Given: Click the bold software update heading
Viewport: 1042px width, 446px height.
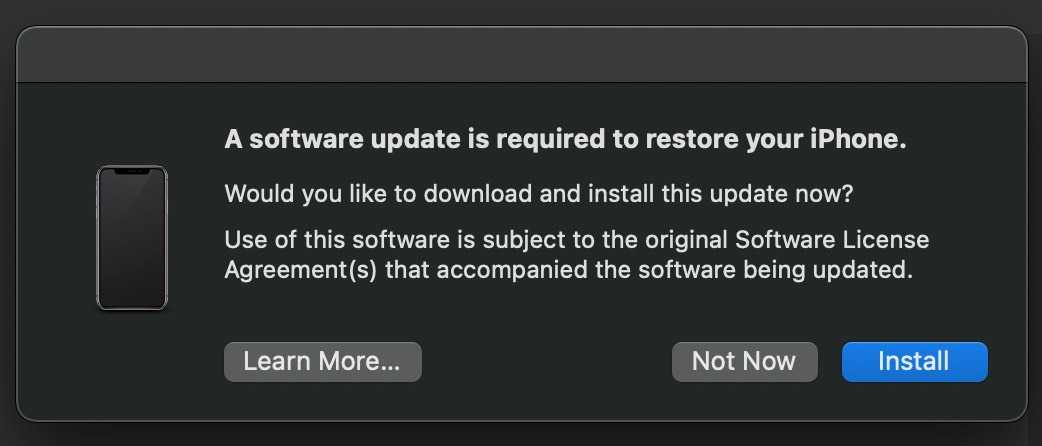Looking at the screenshot, I should click(565, 141).
